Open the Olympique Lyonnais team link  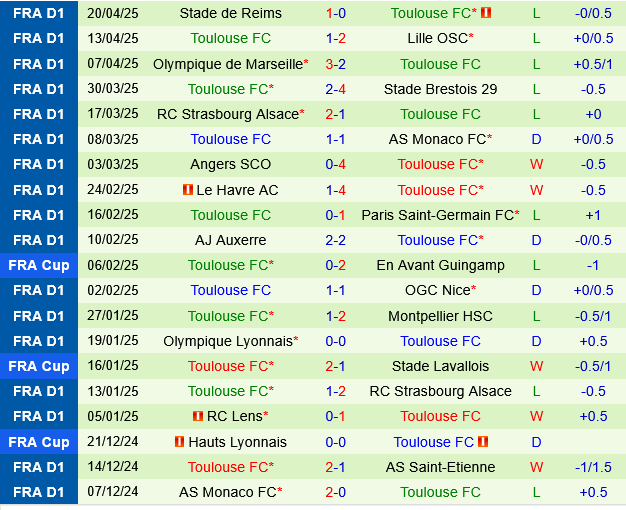(236, 341)
